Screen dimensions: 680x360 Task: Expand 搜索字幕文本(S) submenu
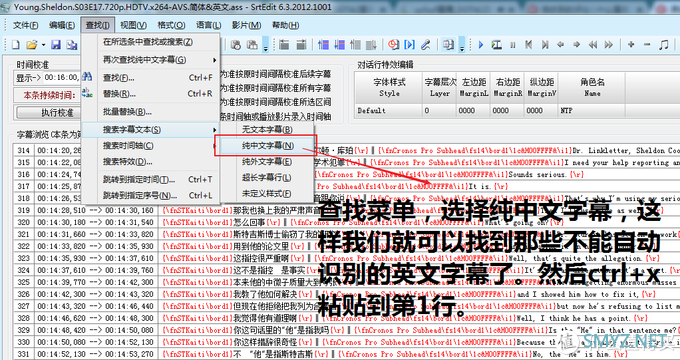click(151, 130)
